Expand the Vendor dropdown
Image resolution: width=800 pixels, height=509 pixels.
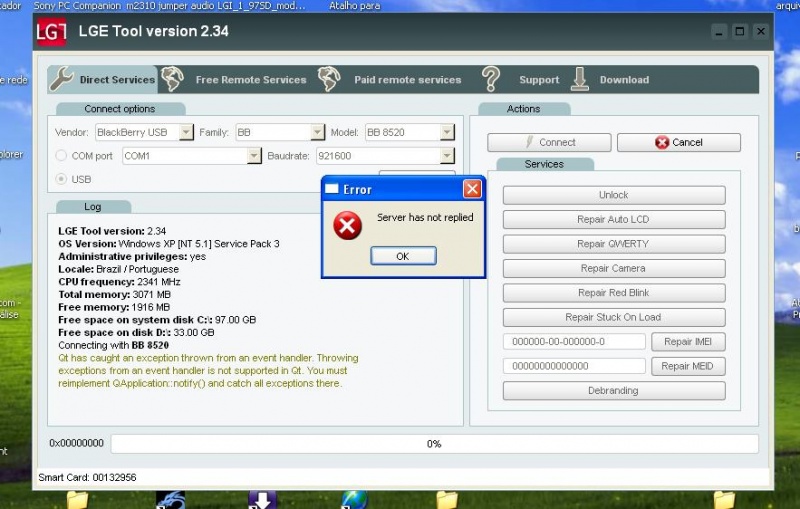point(186,132)
